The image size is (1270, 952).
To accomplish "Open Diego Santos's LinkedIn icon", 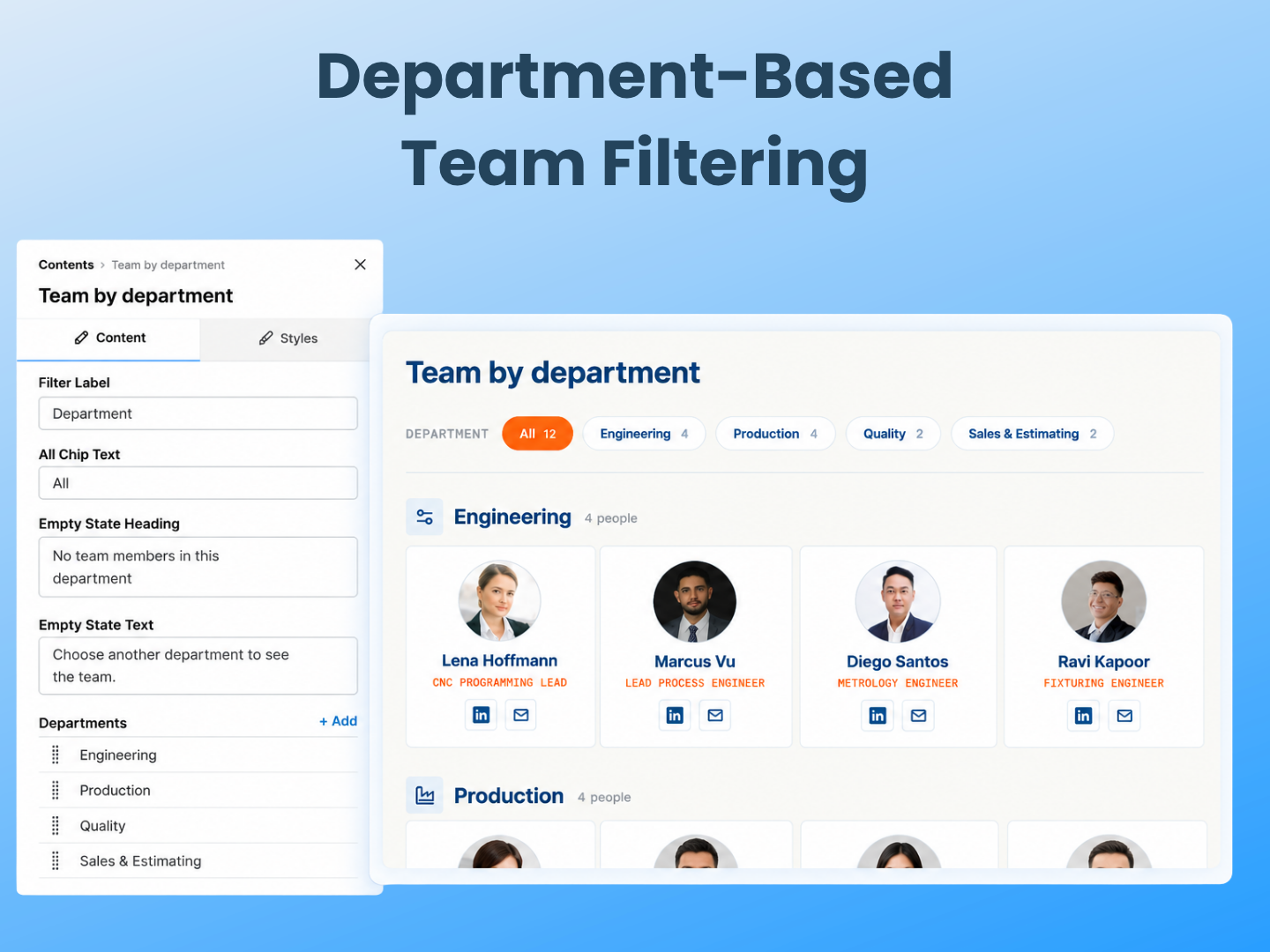I will (878, 716).
